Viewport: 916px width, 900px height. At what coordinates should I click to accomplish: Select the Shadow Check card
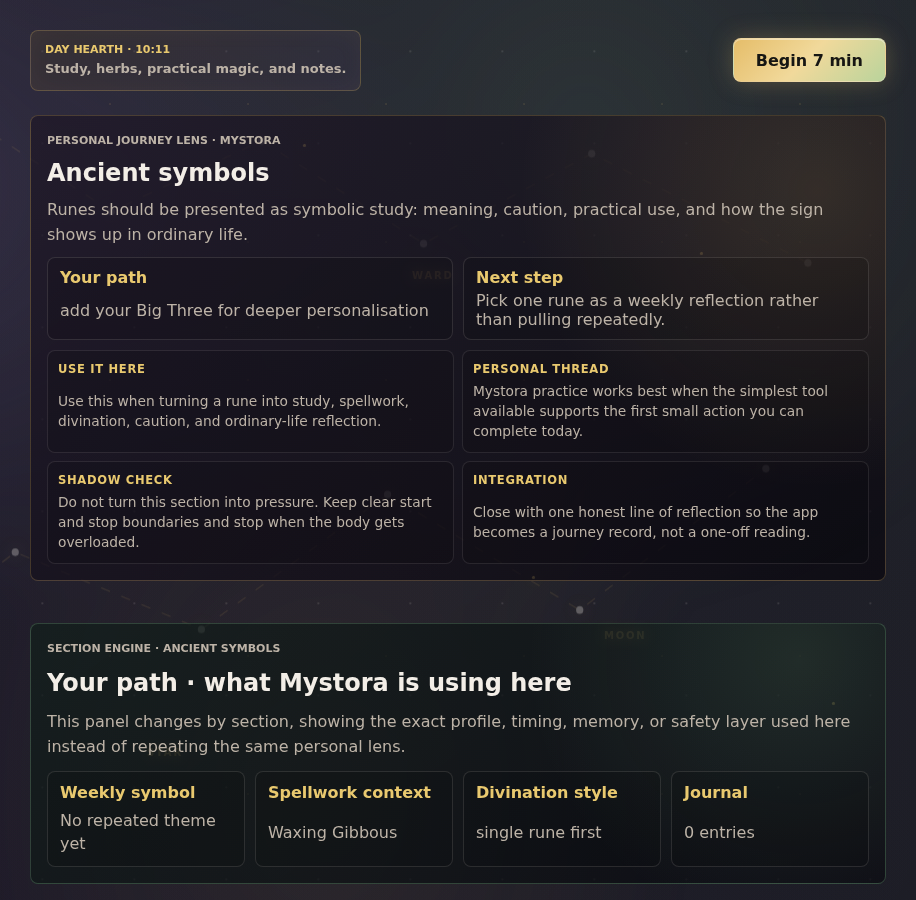point(250,512)
